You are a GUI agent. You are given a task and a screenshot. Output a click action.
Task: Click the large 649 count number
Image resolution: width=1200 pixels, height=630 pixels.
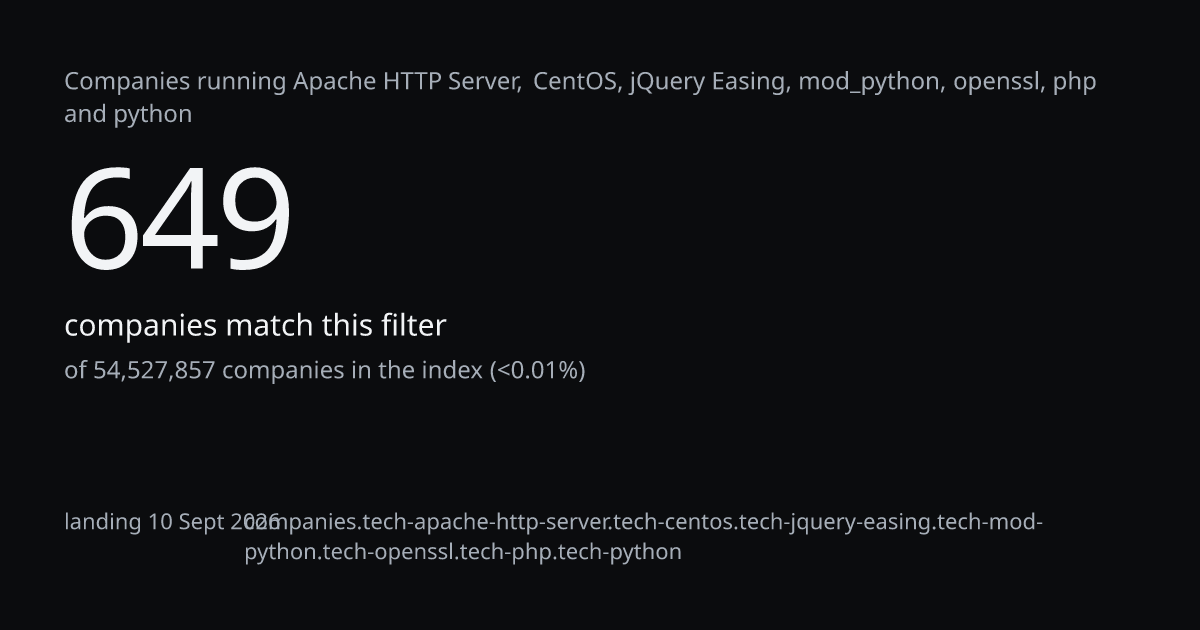(179, 220)
